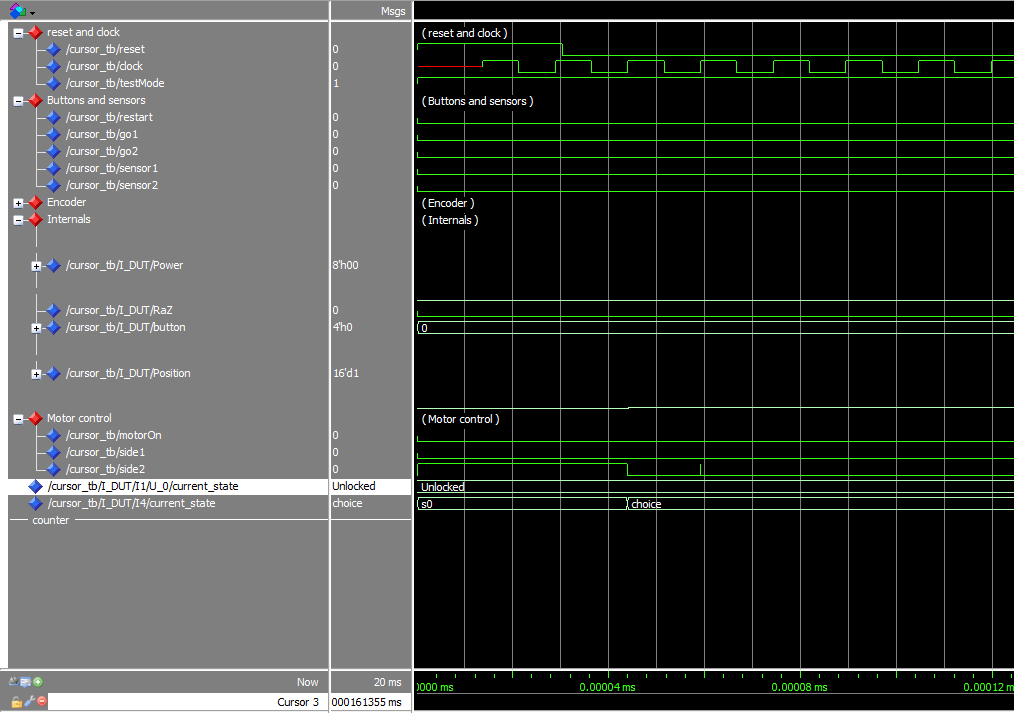The image size is (1014, 713).
Task: Toggle the second icon in the Now row
Action: (x=26, y=682)
